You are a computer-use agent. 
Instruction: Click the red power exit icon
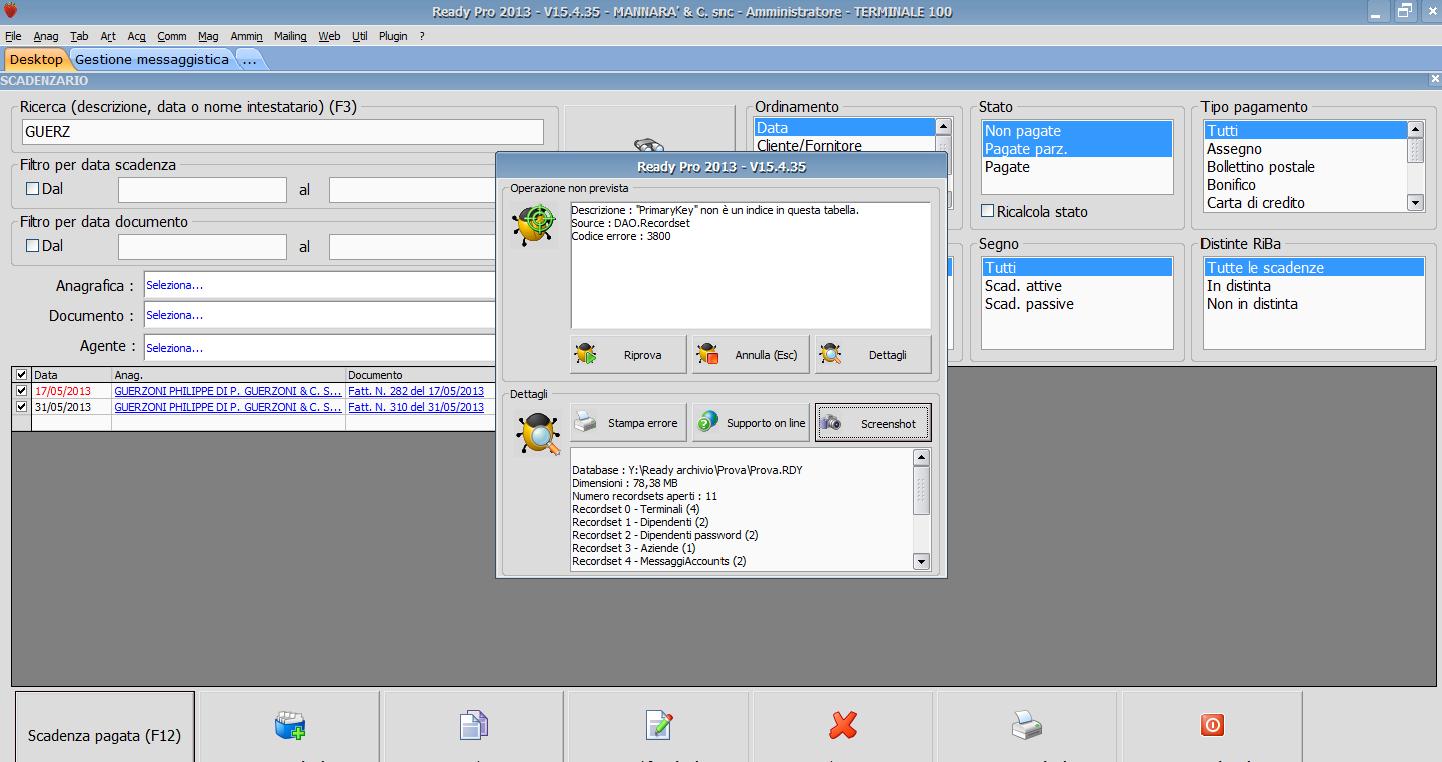click(x=1212, y=725)
